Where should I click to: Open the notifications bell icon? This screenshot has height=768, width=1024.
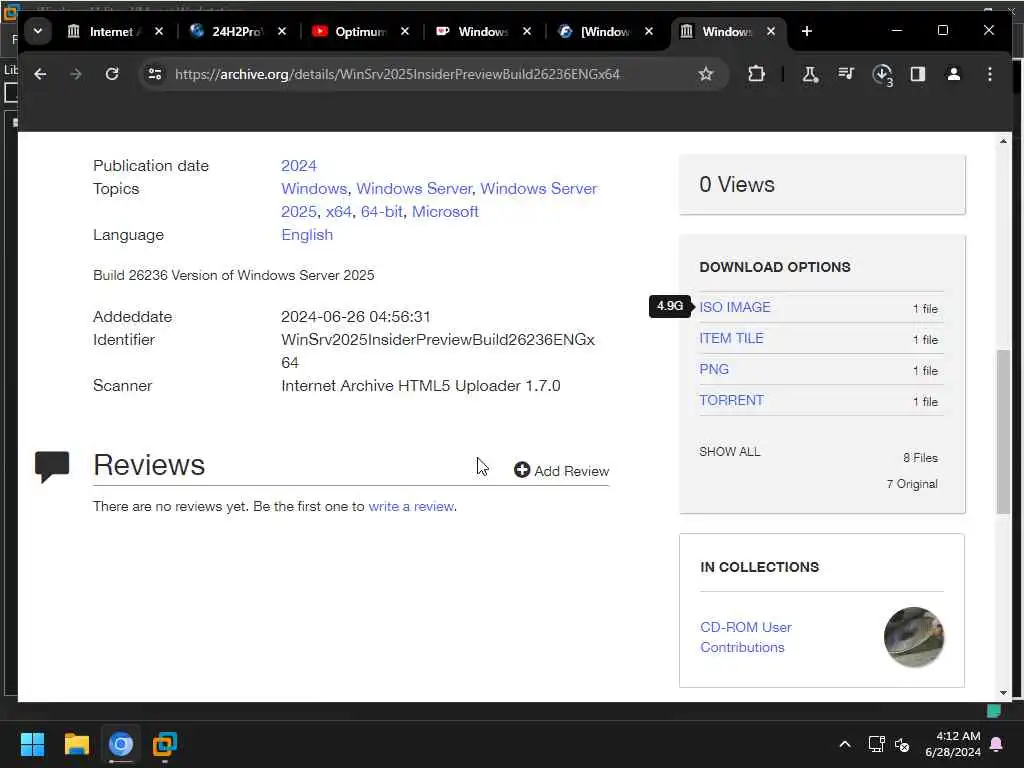coord(997,744)
